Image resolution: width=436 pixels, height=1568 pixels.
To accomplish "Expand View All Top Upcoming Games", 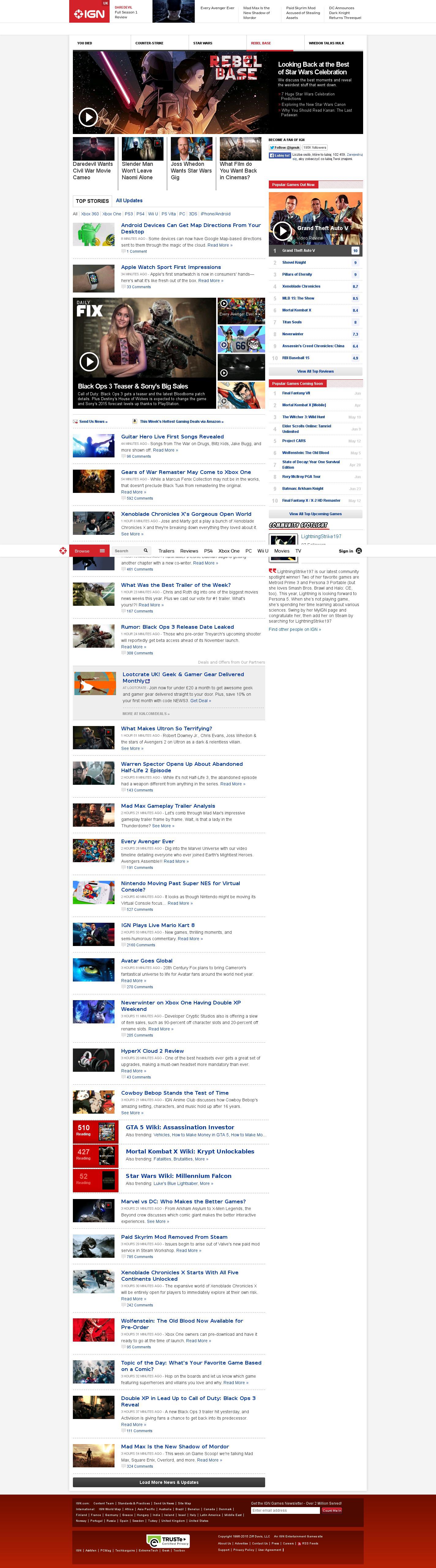I will [x=315, y=514].
